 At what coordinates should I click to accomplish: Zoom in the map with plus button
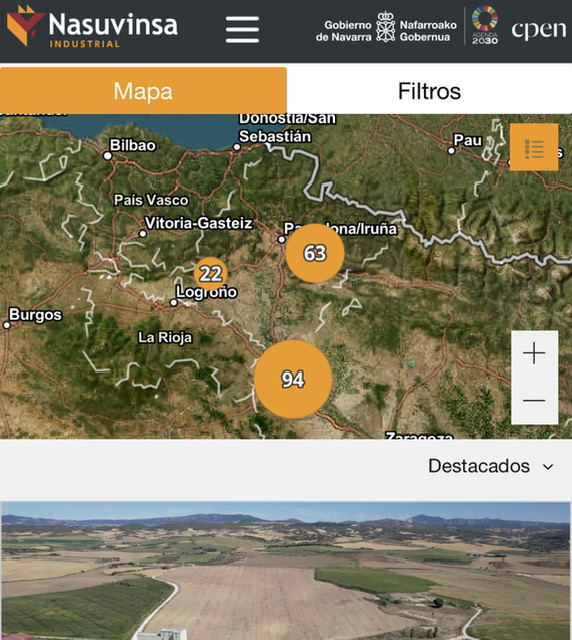pos(534,353)
